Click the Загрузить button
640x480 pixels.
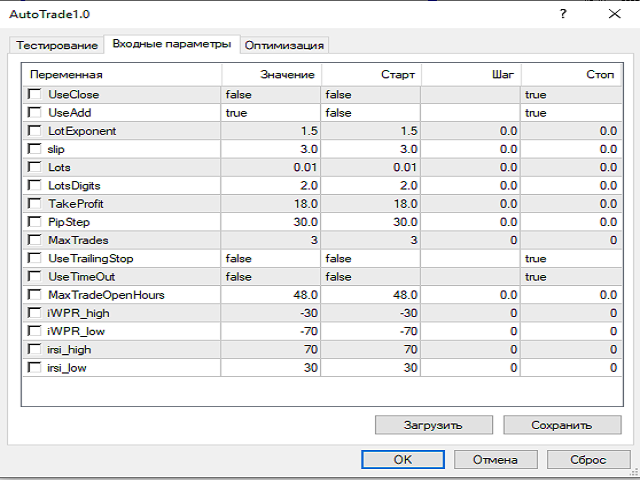(x=433, y=425)
